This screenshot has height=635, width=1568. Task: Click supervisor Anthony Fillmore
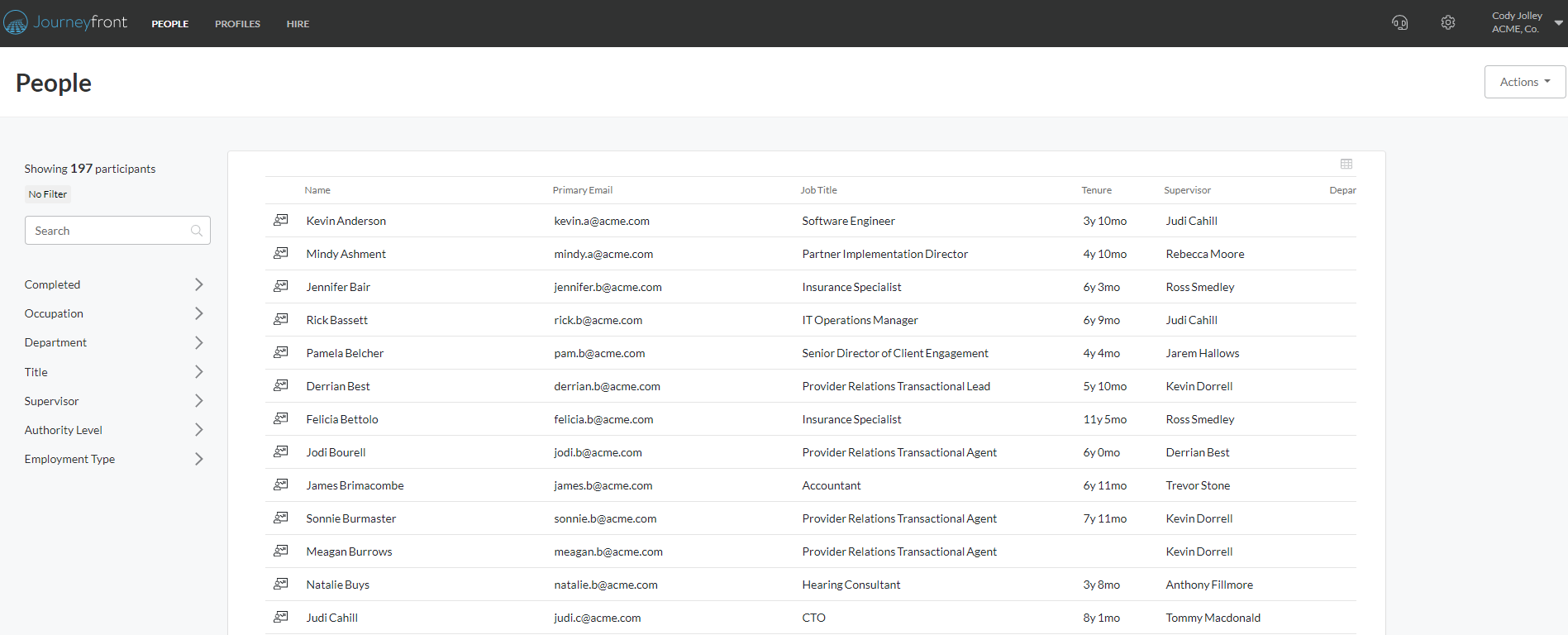1209,585
